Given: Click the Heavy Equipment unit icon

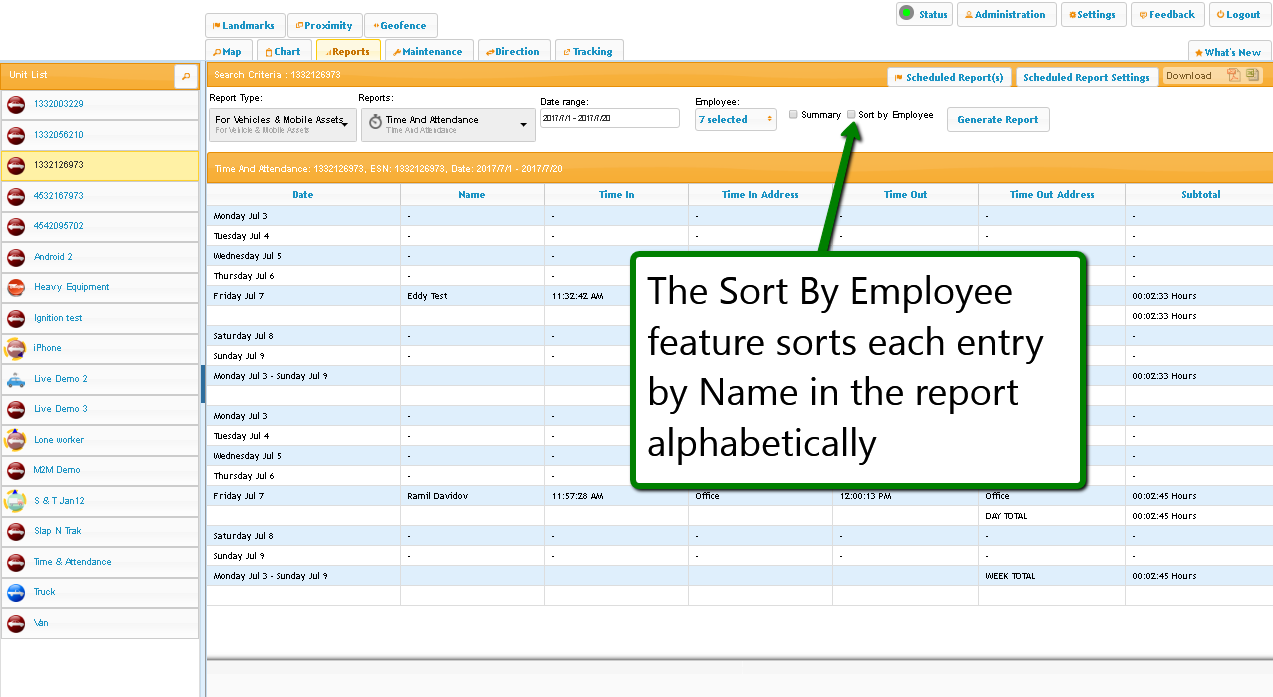Looking at the screenshot, I should (x=16, y=287).
